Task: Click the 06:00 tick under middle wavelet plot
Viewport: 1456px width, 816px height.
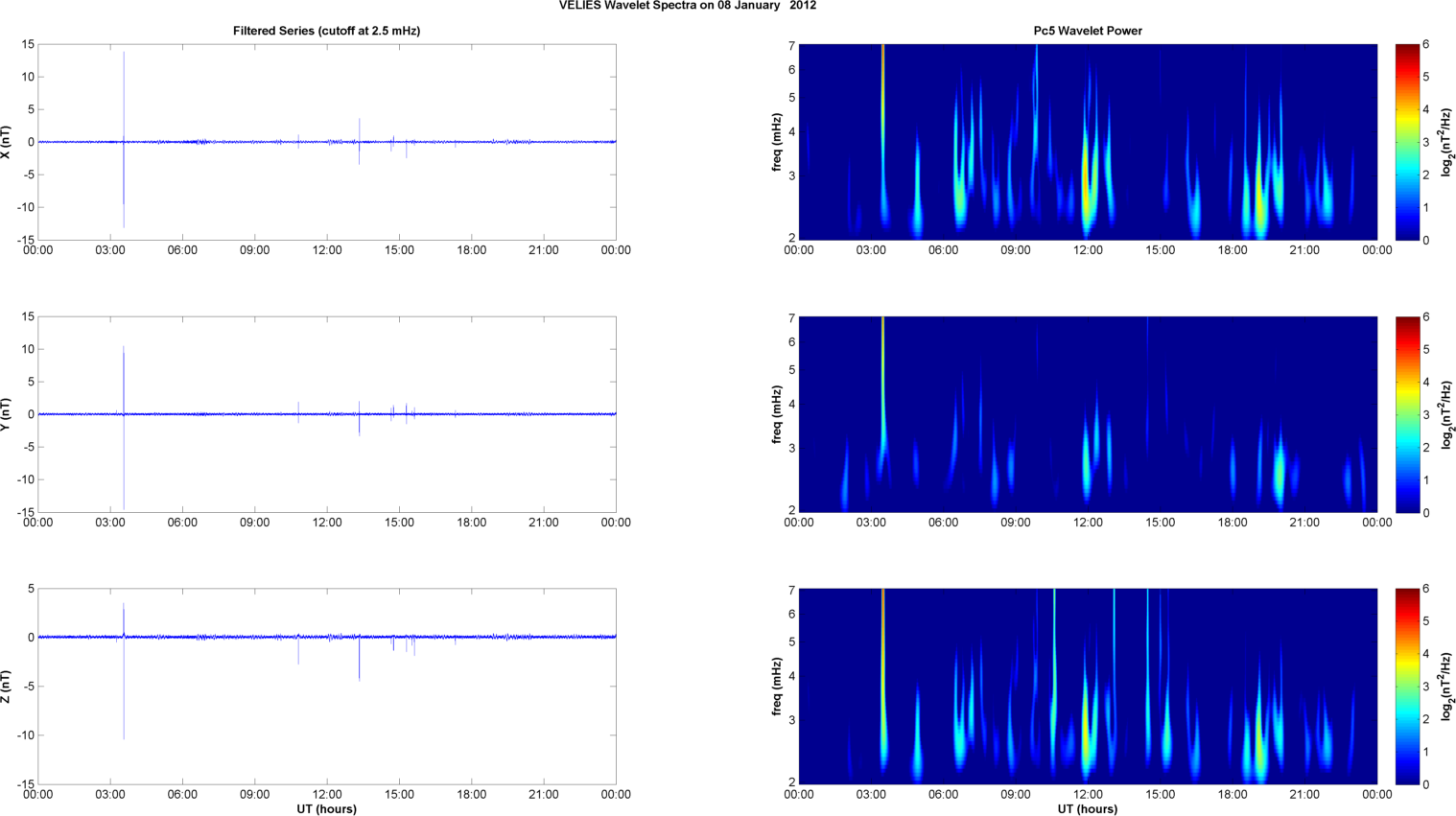Action: coord(943,523)
